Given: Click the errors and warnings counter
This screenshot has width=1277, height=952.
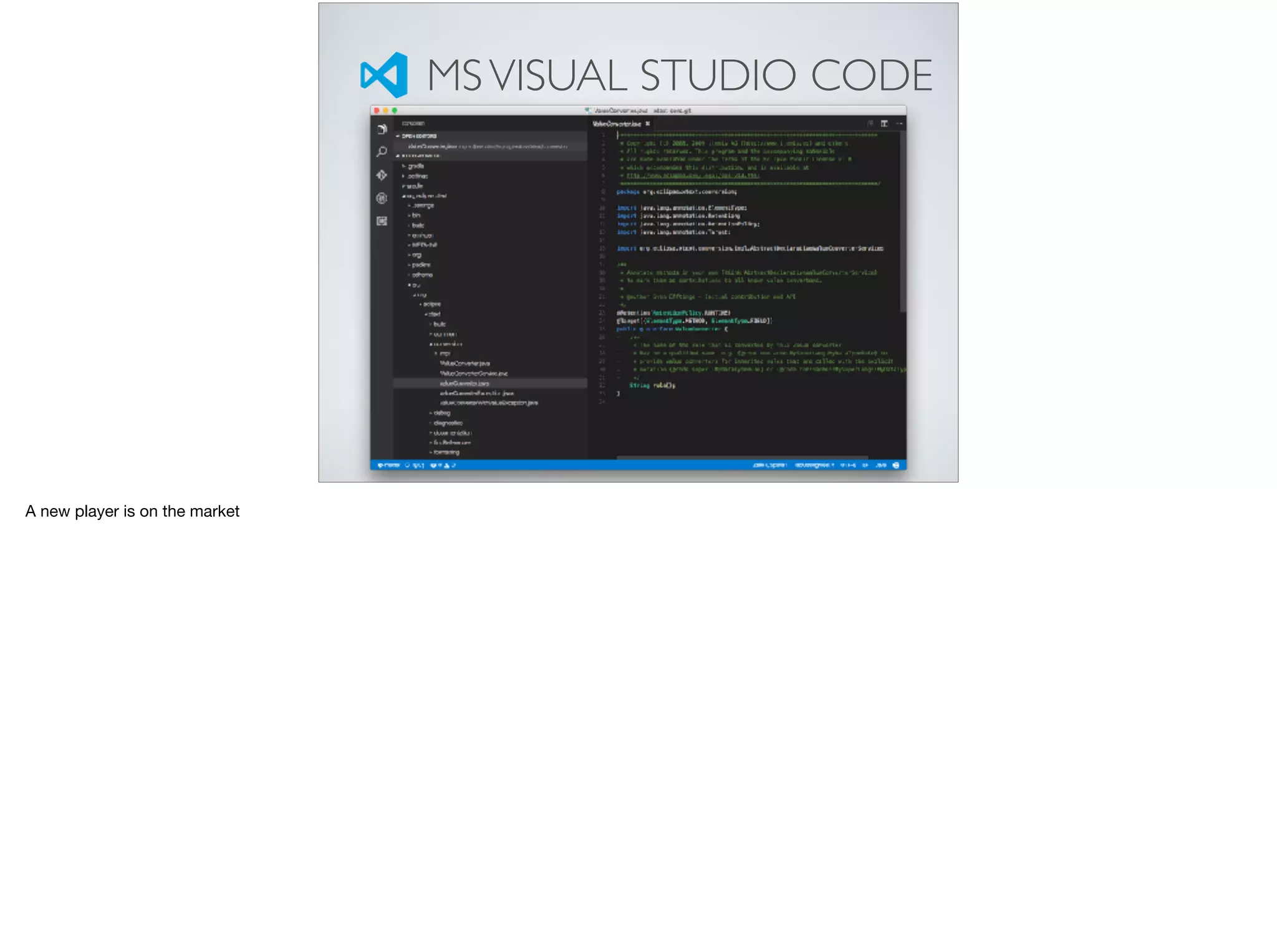Looking at the screenshot, I should [443, 465].
